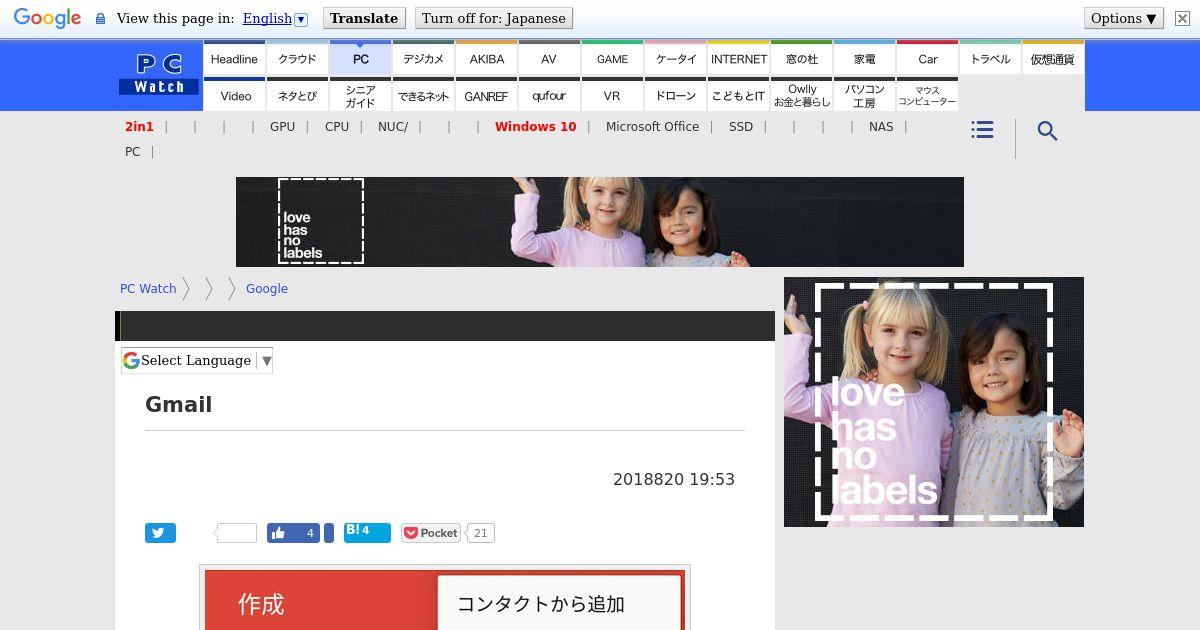
Task: Open the Video tab
Action: (x=235, y=96)
